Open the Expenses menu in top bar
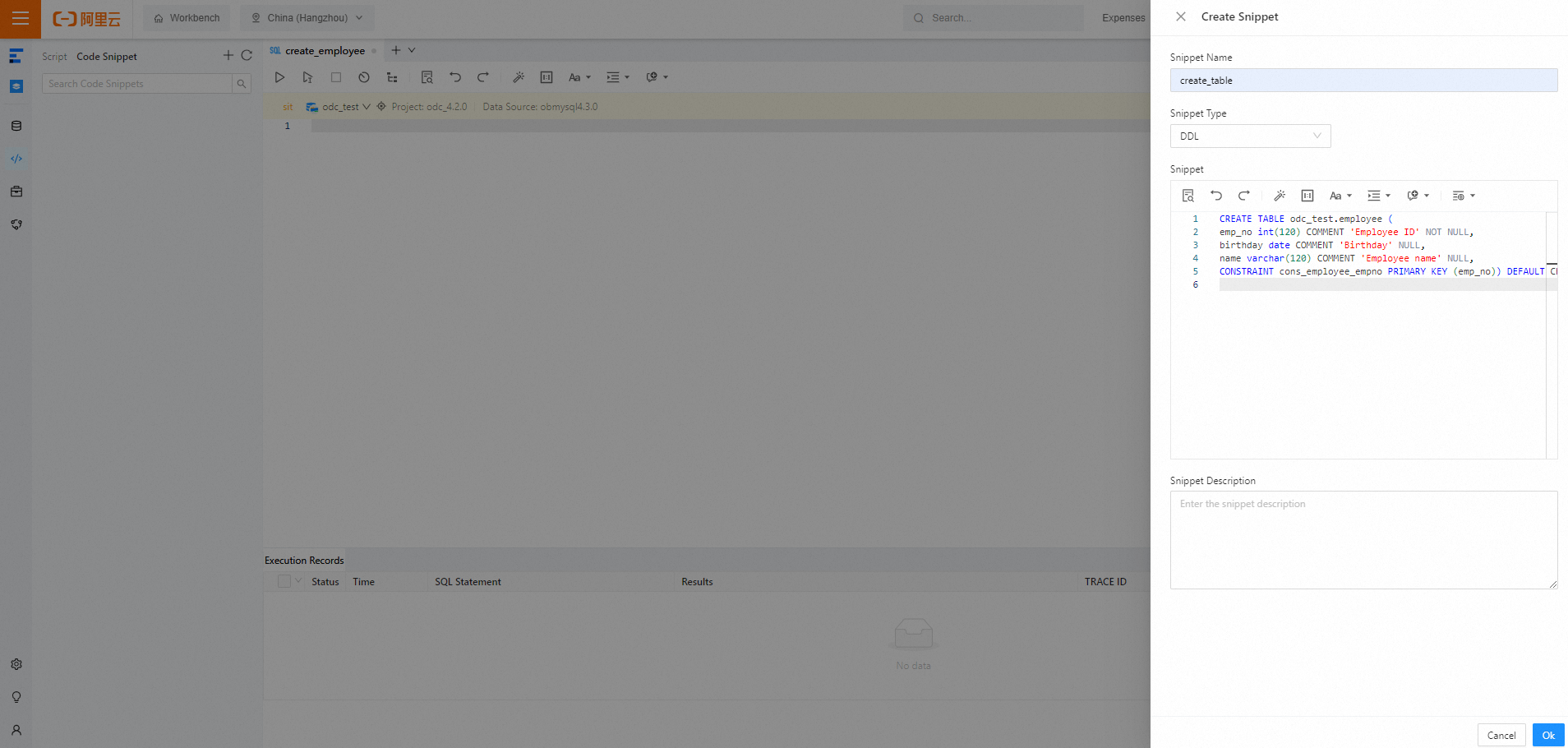This screenshot has height=748, width=1568. 1123,18
